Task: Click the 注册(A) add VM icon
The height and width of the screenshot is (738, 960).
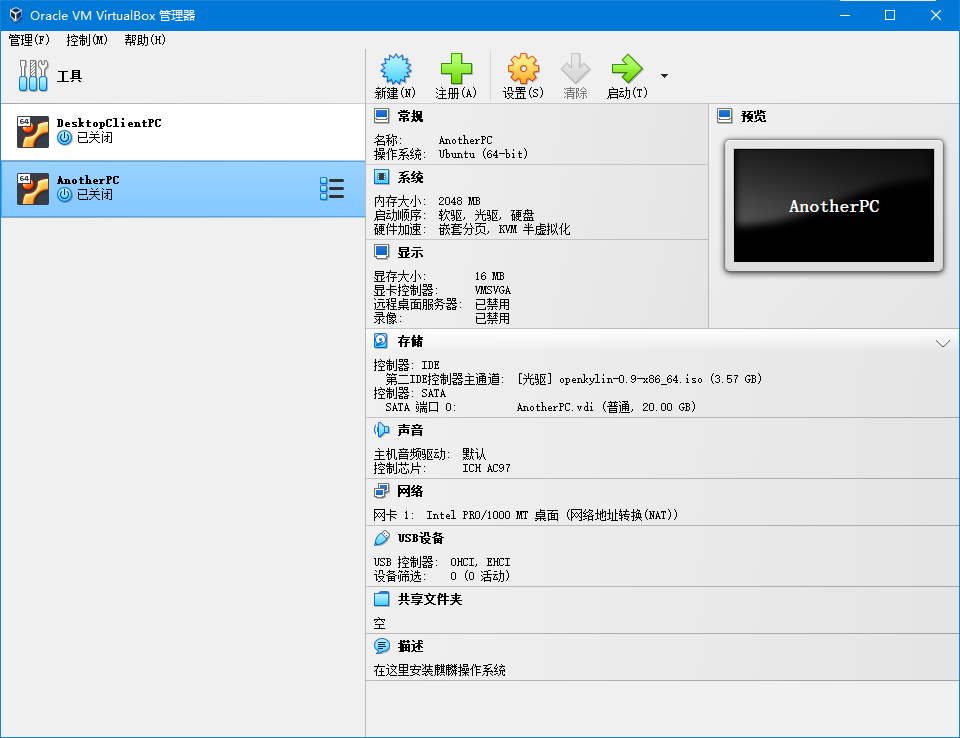Action: pos(456,69)
